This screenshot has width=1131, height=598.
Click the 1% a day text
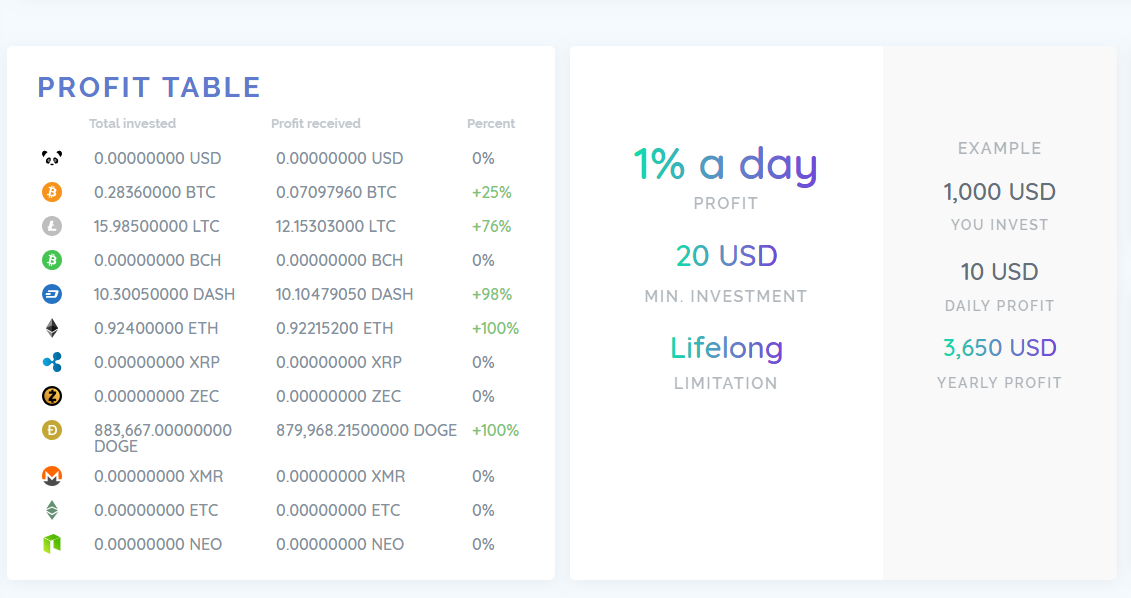click(725, 164)
